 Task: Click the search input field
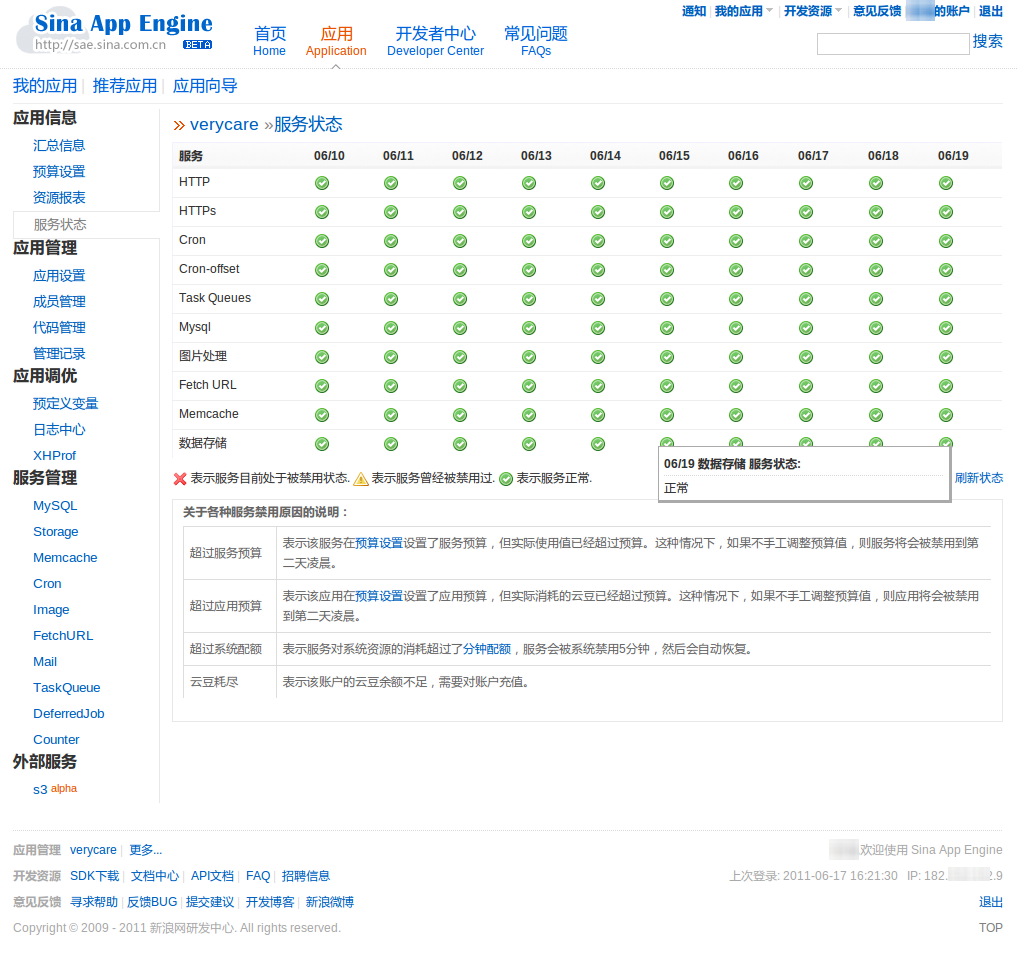pyautogui.click(x=892, y=44)
